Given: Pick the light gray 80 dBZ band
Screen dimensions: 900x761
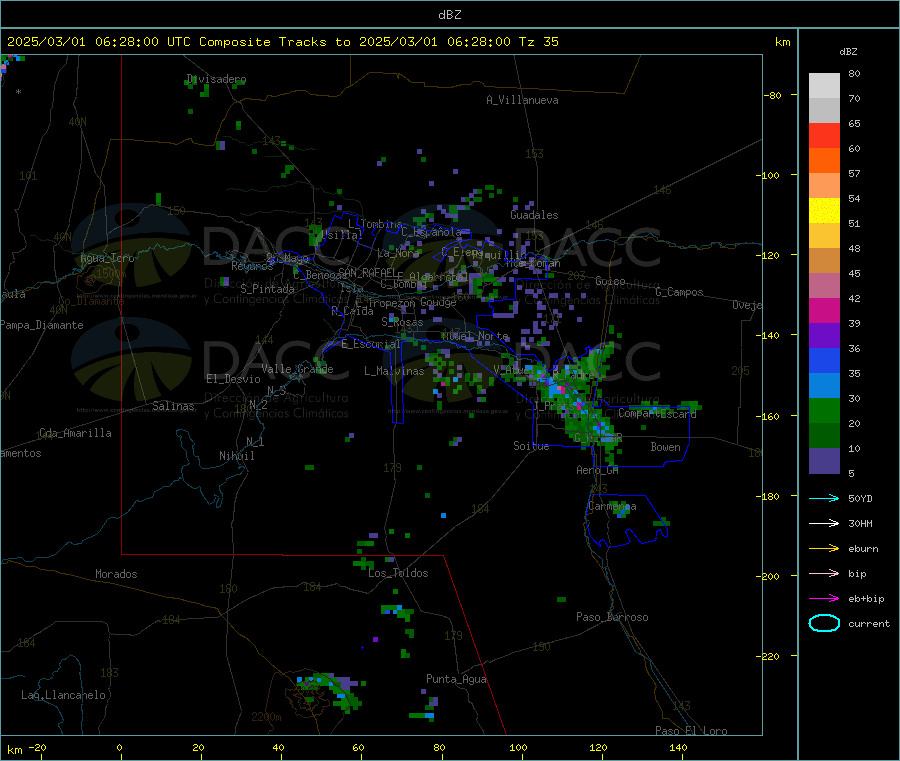Looking at the screenshot, I should [x=824, y=86].
